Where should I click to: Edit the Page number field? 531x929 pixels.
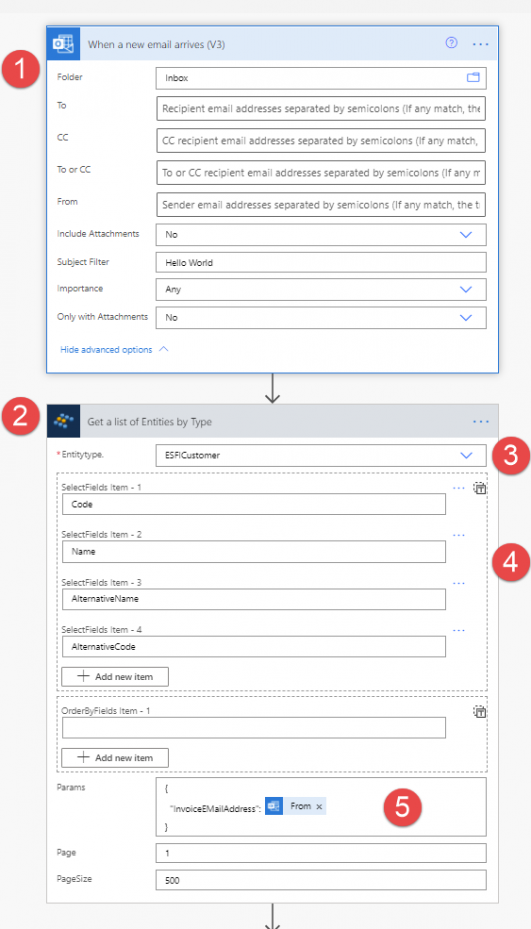click(x=321, y=853)
